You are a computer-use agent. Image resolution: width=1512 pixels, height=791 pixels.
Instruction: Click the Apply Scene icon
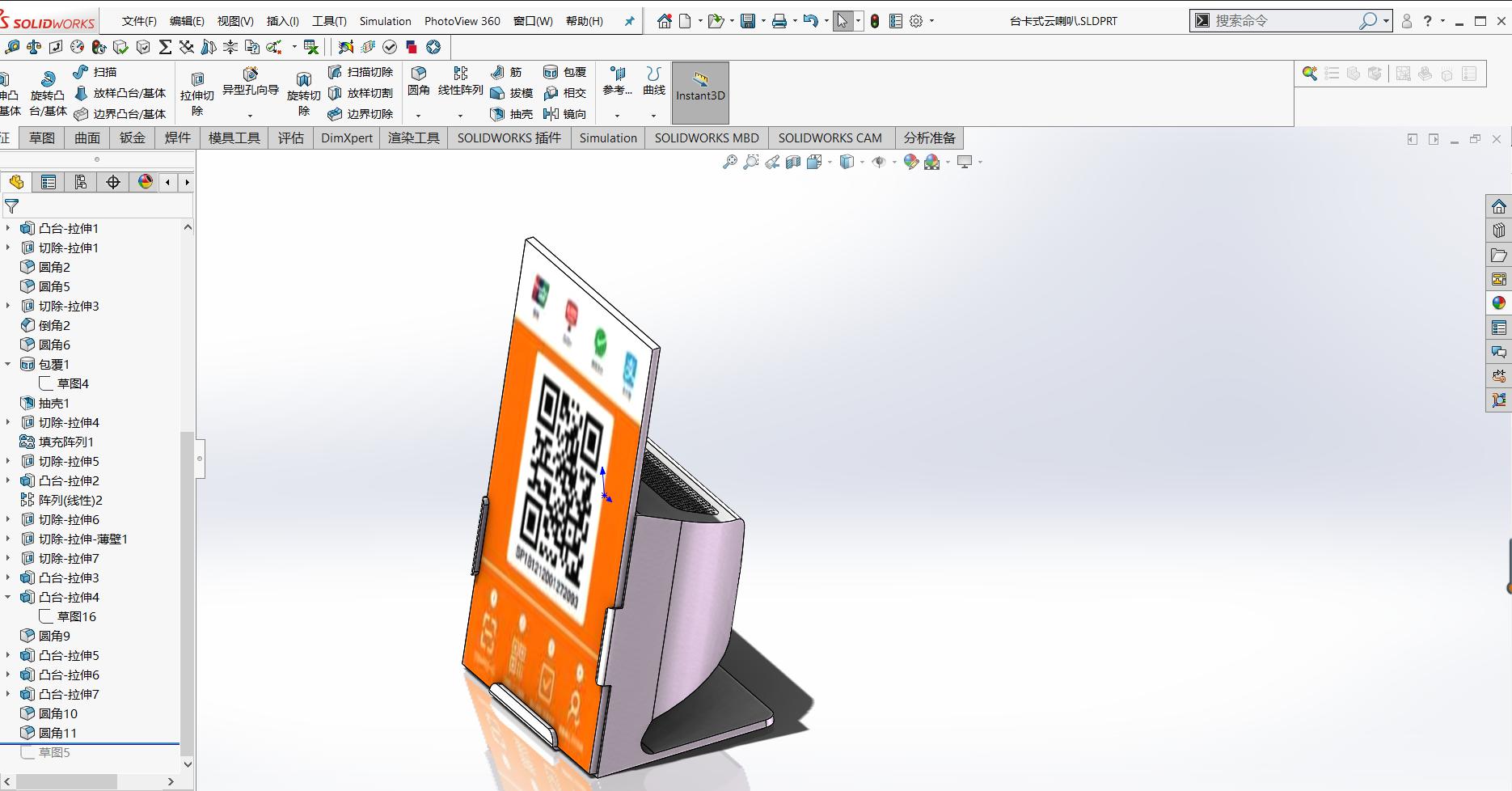tap(932, 162)
